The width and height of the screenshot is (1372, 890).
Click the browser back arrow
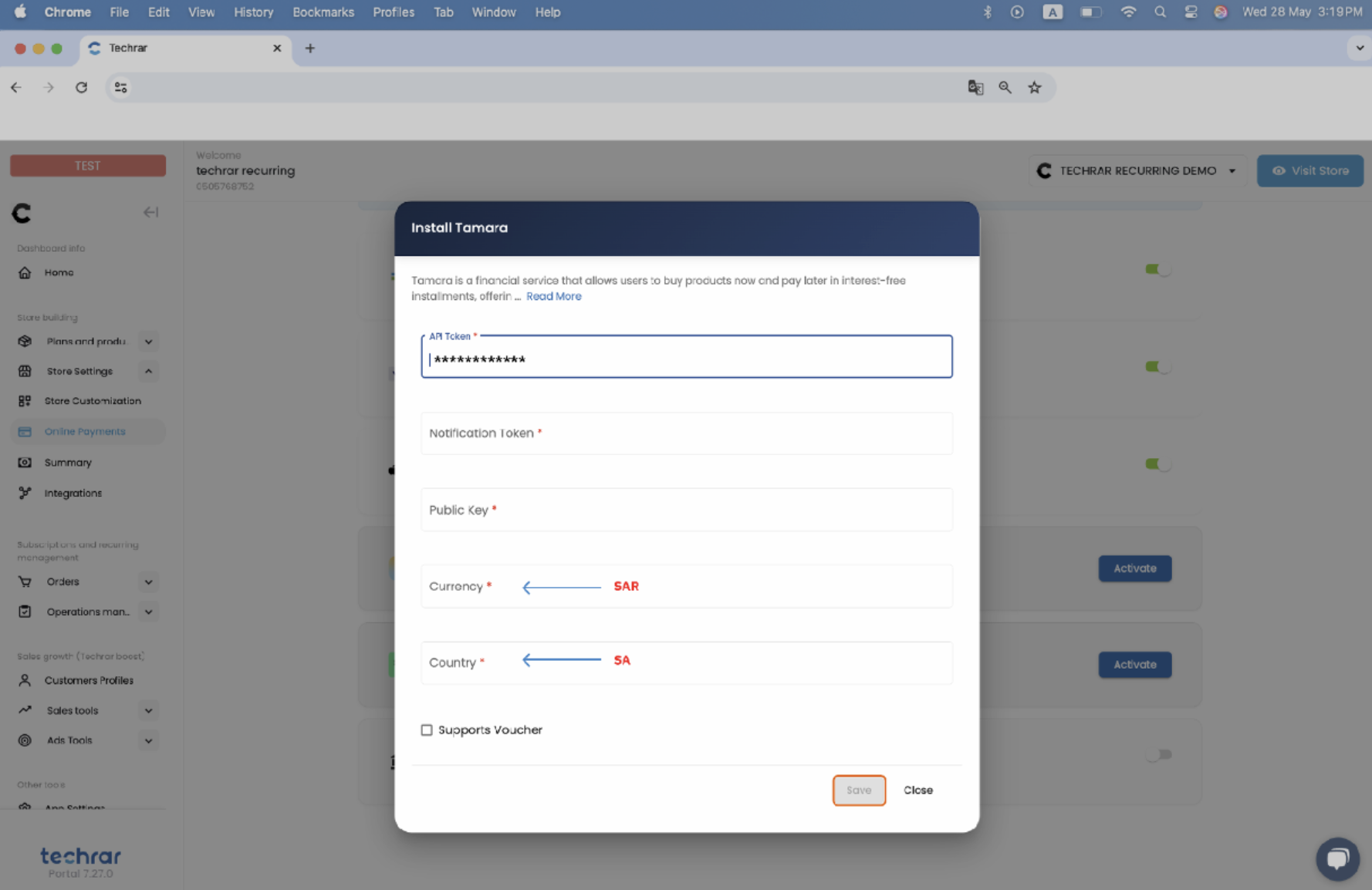(16, 87)
